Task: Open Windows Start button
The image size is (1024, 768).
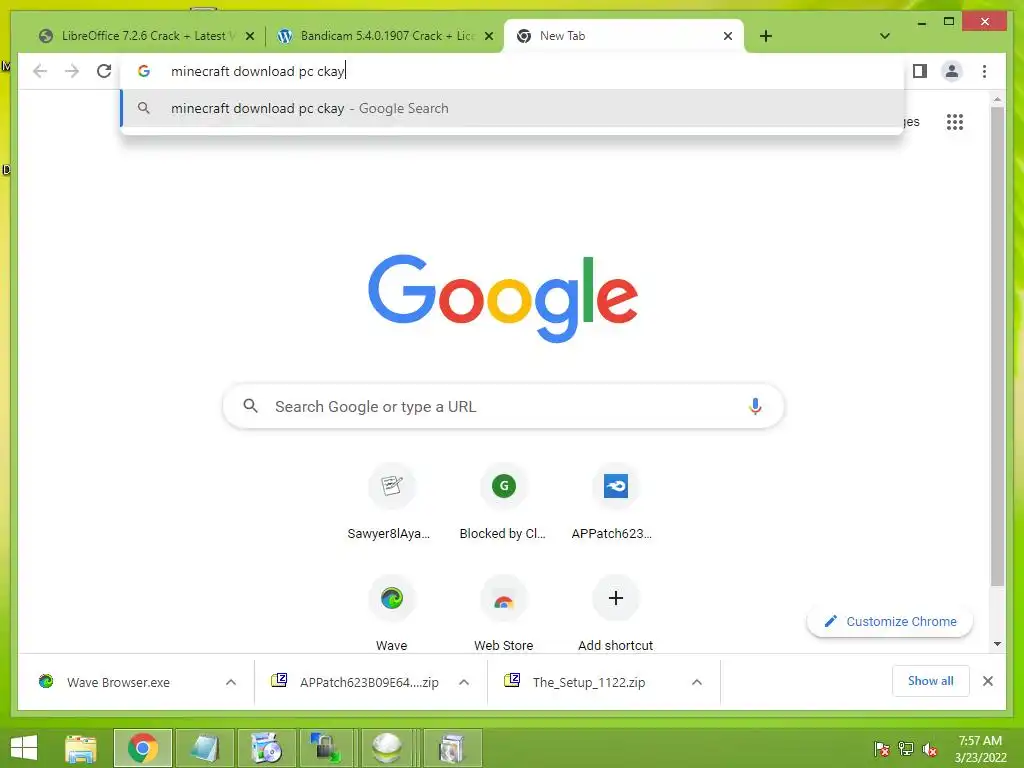Action: (24, 748)
